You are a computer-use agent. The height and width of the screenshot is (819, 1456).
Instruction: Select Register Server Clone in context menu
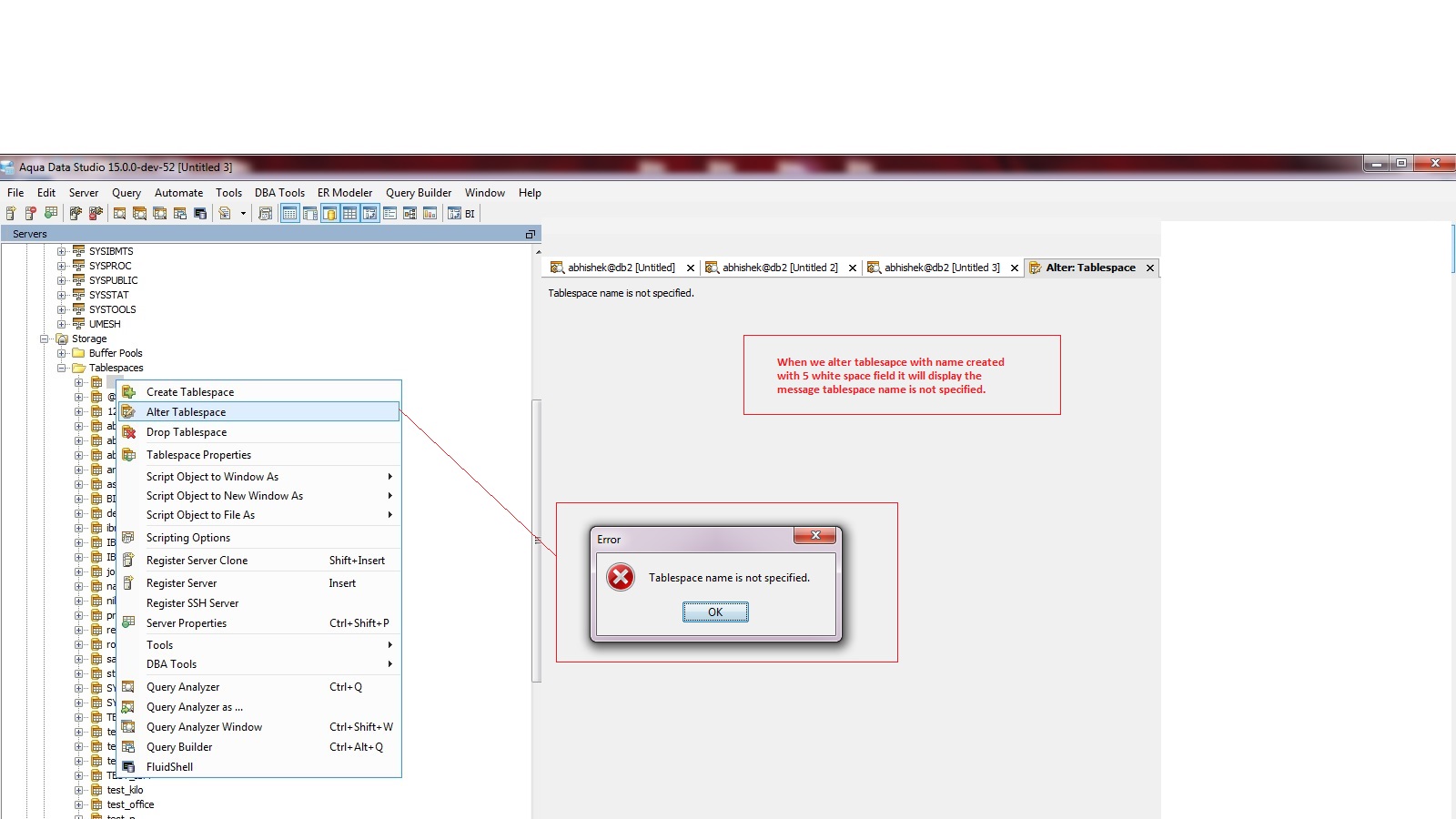[260, 561]
